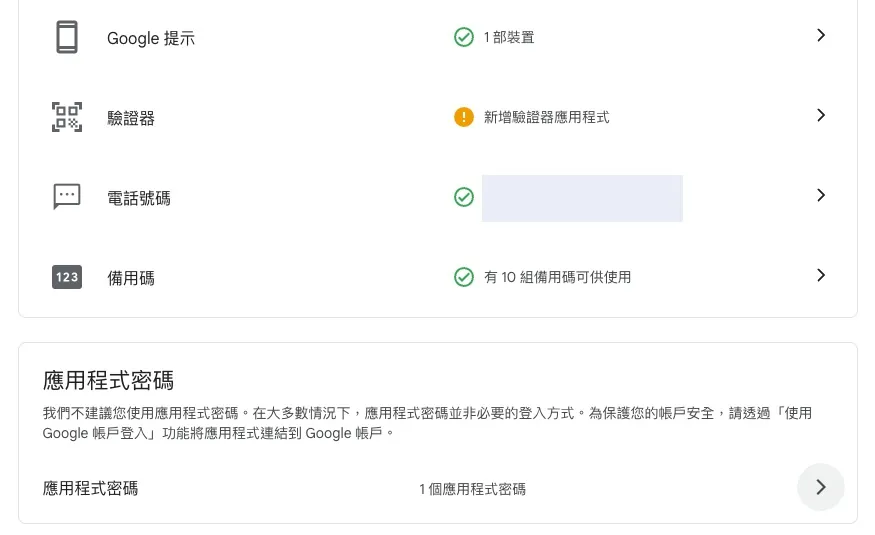The height and width of the screenshot is (535, 875).
Task: Open the 備用碼 row chevron arrow
Action: tap(821, 275)
